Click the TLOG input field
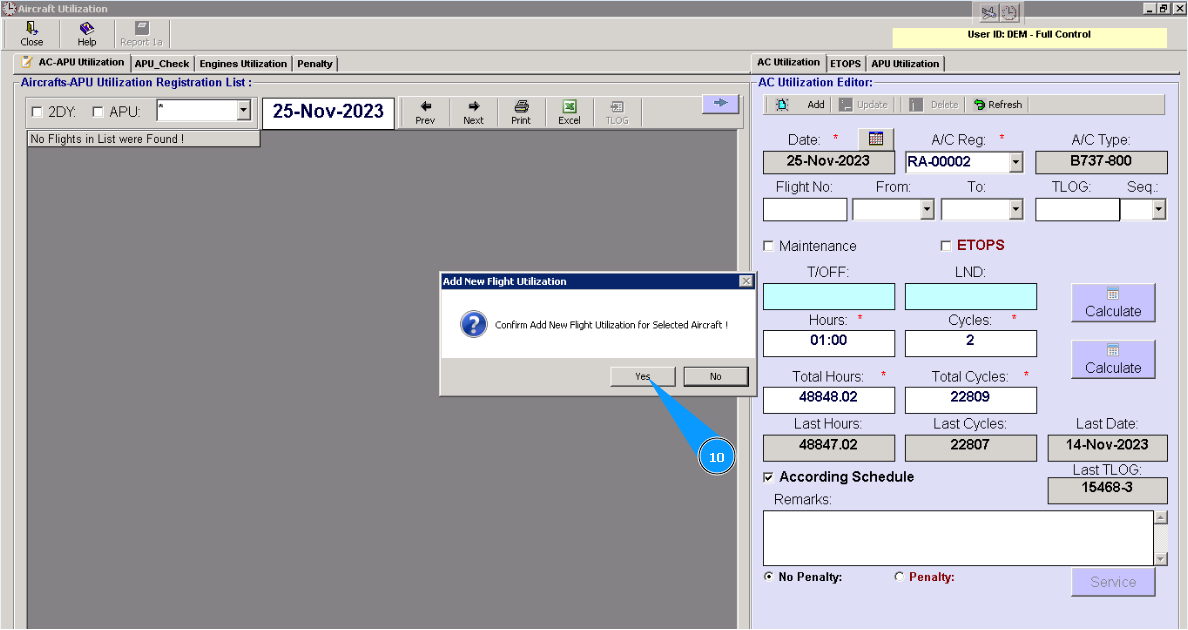Image resolution: width=1188 pixels, height=630 pixels. tap(1077, 210)
